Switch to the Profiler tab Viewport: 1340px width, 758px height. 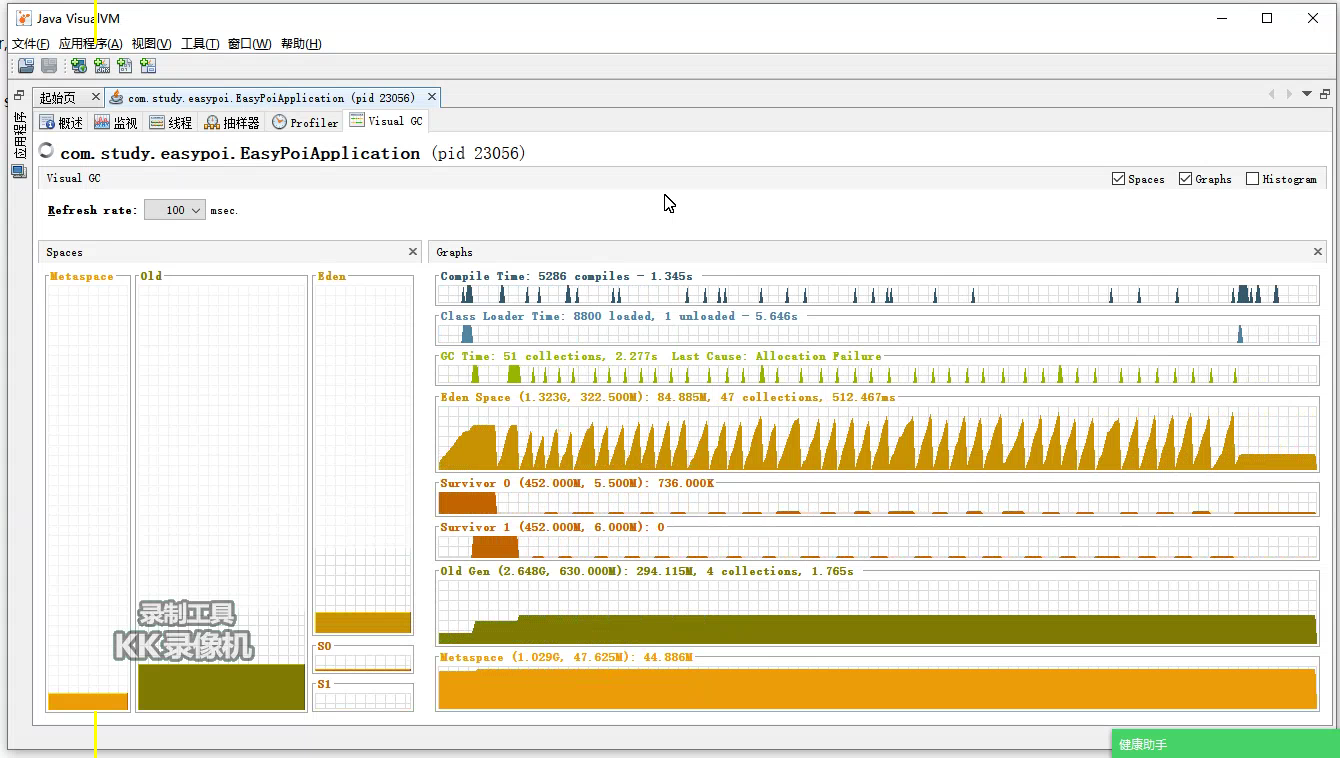305,122
